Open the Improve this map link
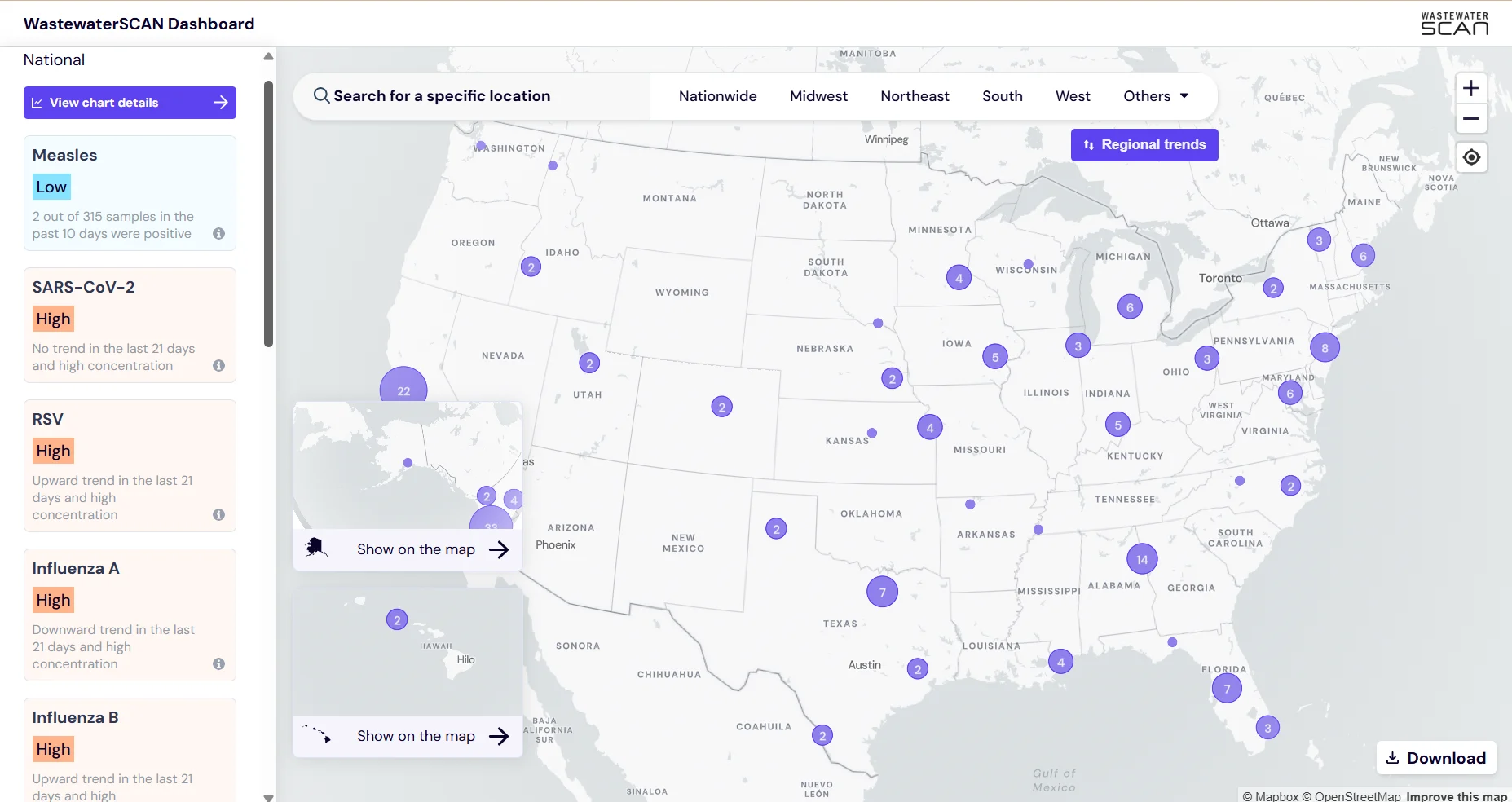 [1456, 795]
